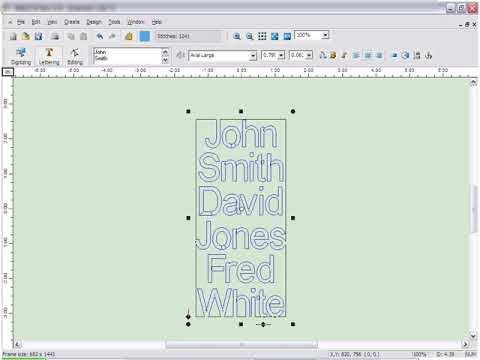Image resolution: width=480 pixels, height=360 pixels.
Task: Click the icon right of spacing dropdown
Action: (x=322, y=55)
